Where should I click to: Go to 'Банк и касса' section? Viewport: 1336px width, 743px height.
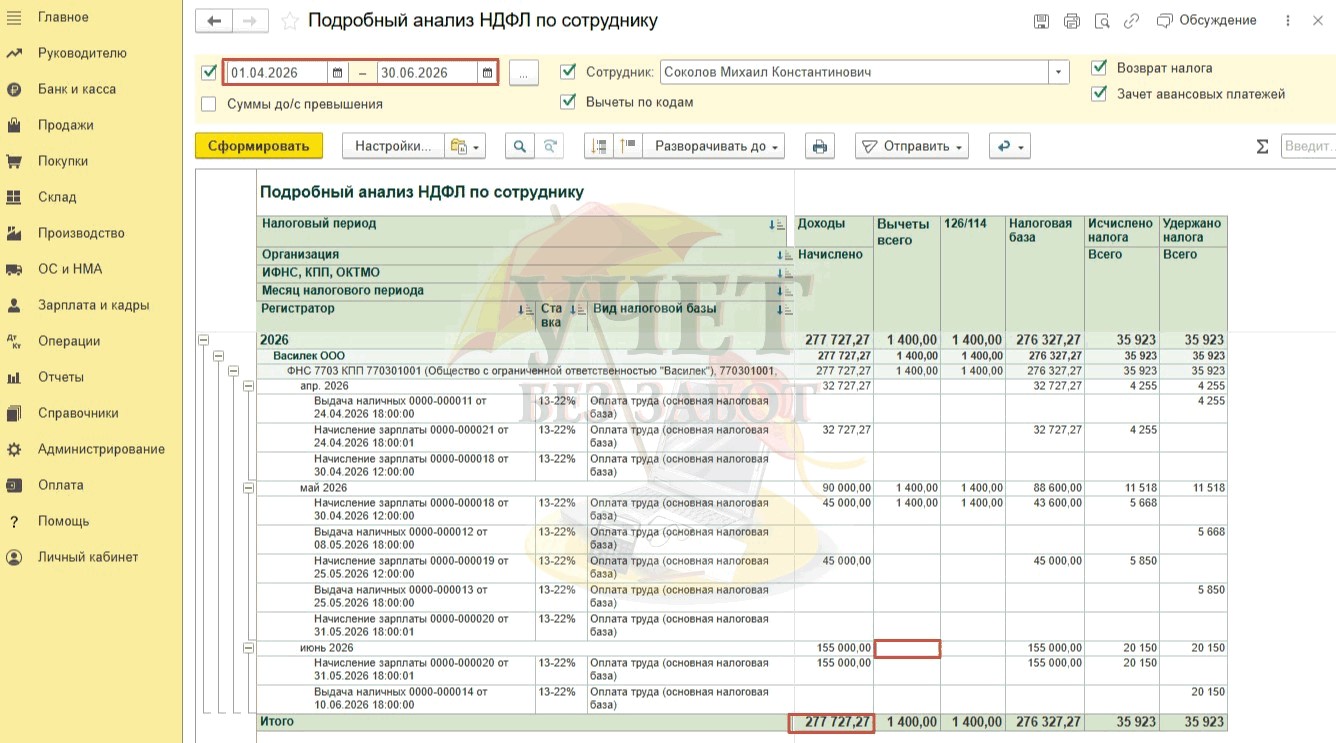pyautogui.click(x=76, y=89)
